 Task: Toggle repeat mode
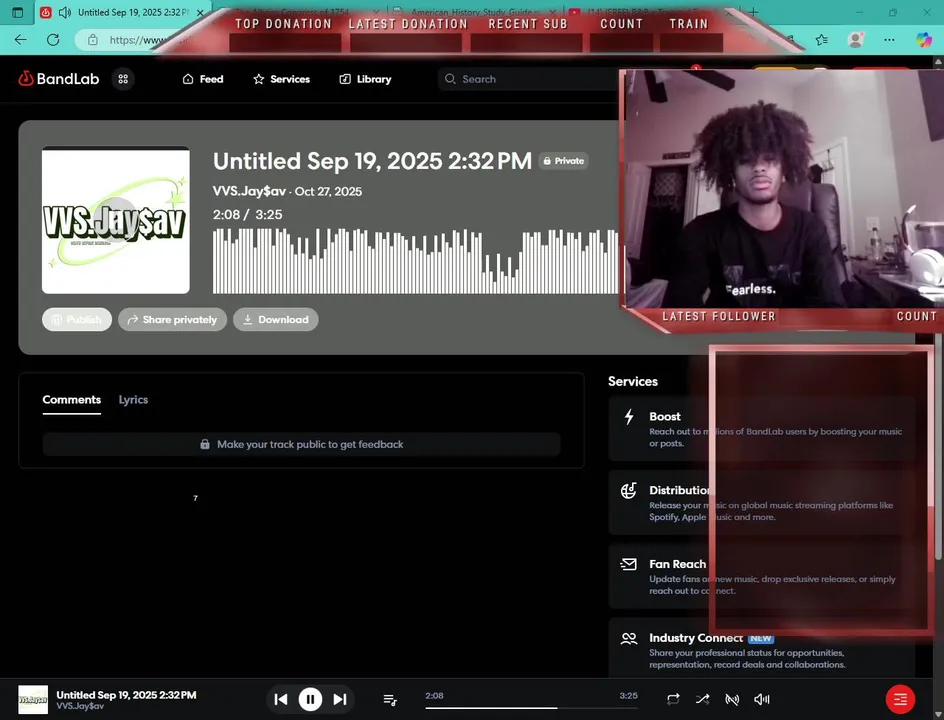(x=673, y=700)
